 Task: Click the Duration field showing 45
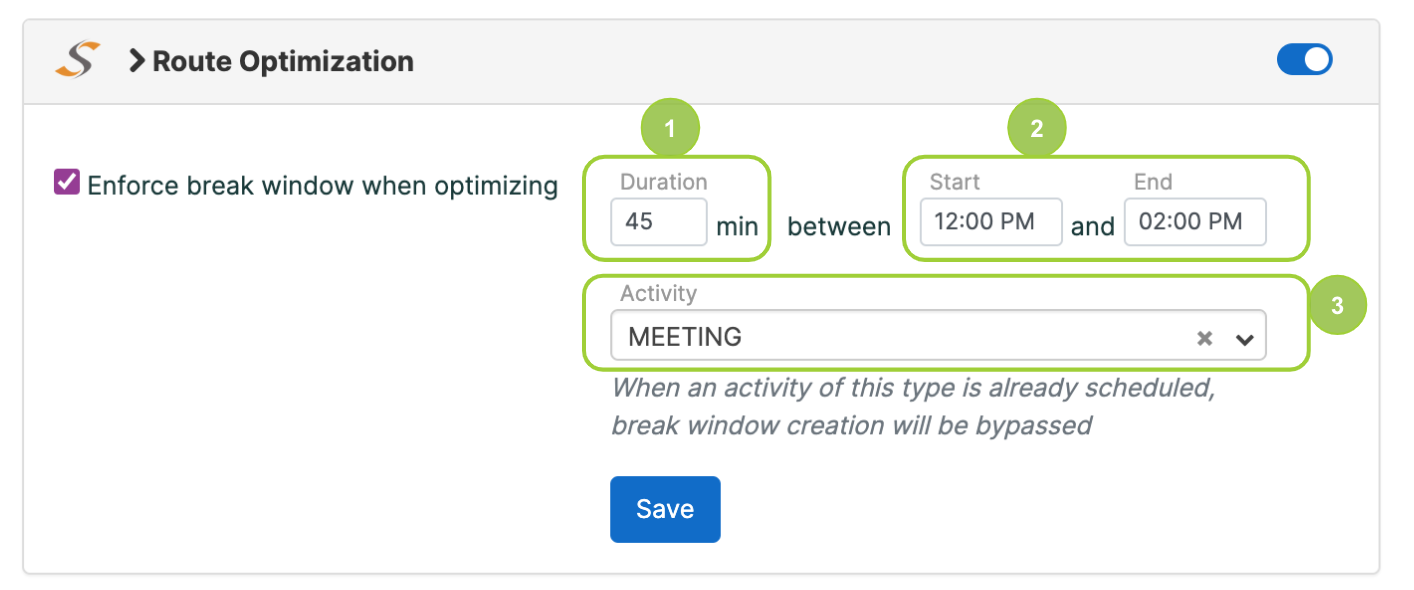coord(658,222)
